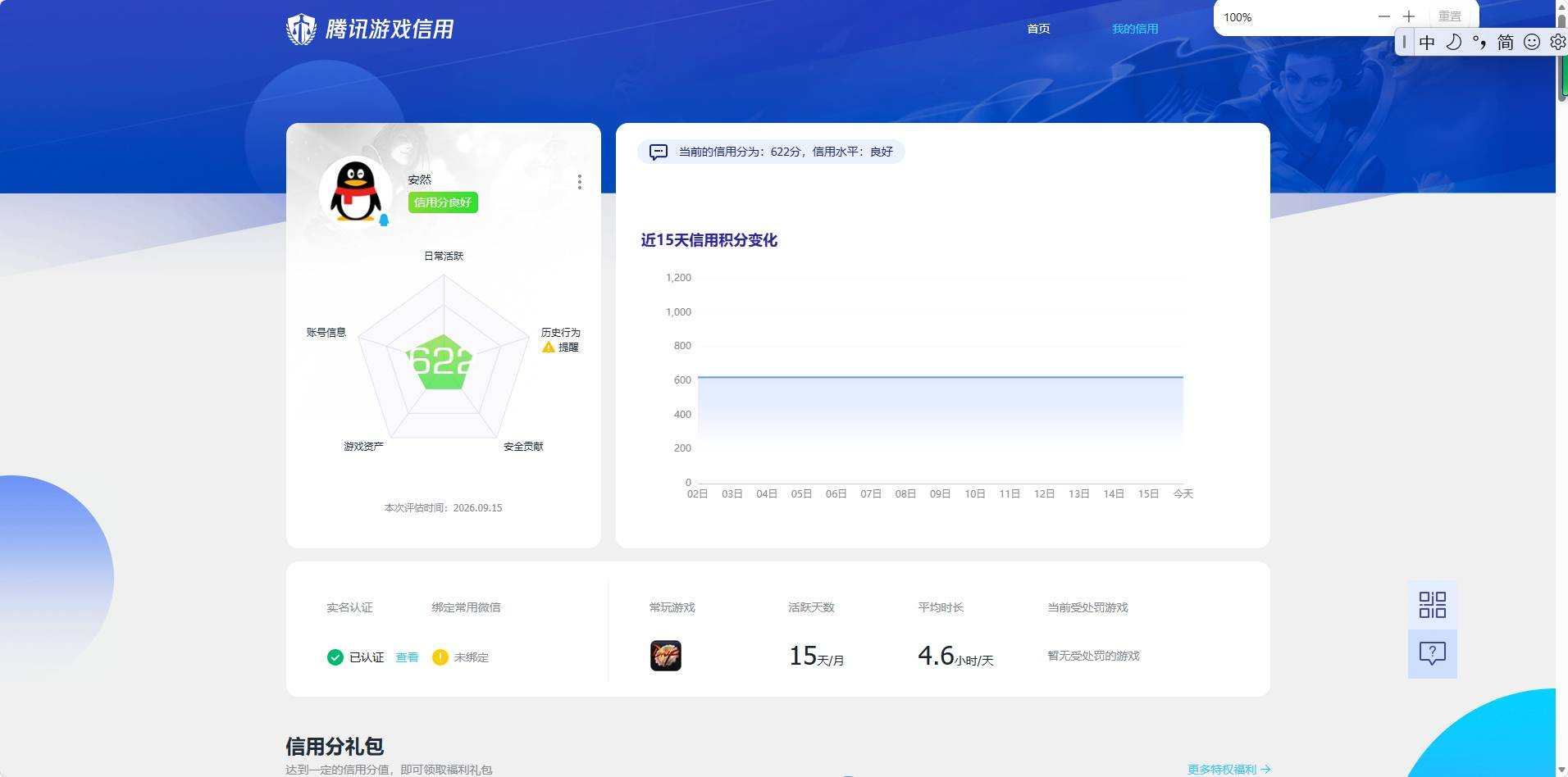This screenshot has height=777, width=1568.
Task: Click the 信用分良好 green badge
Action: [443, 202]
